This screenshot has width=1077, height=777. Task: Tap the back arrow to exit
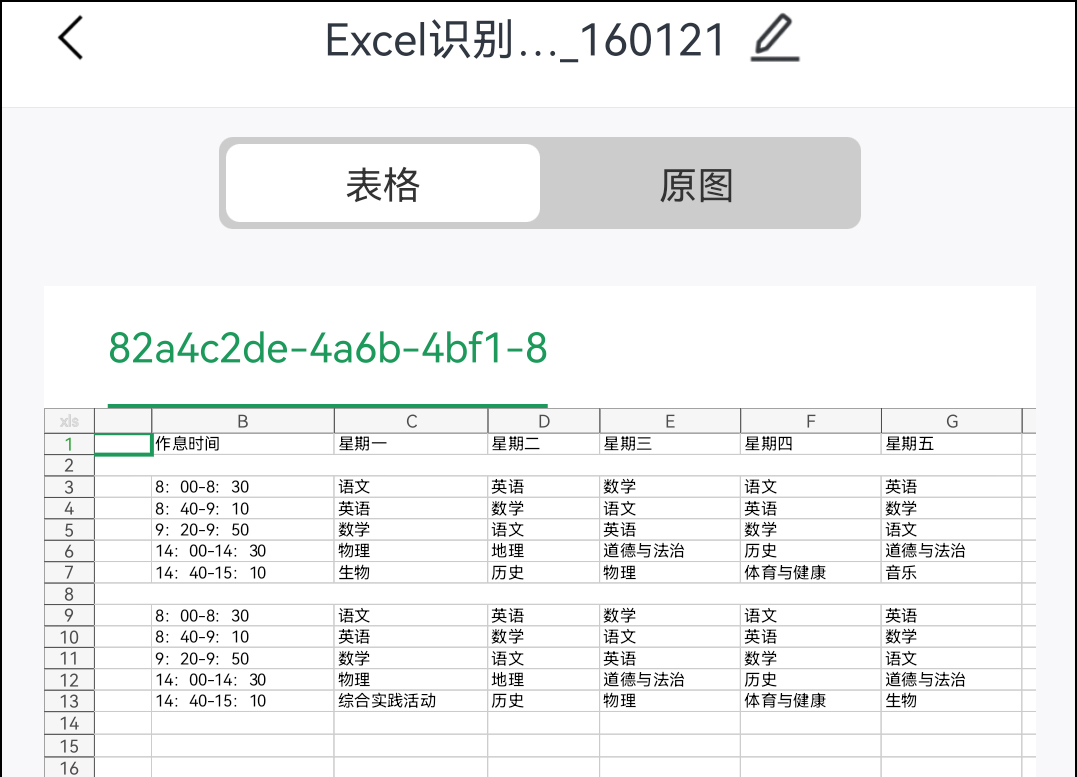69,36
